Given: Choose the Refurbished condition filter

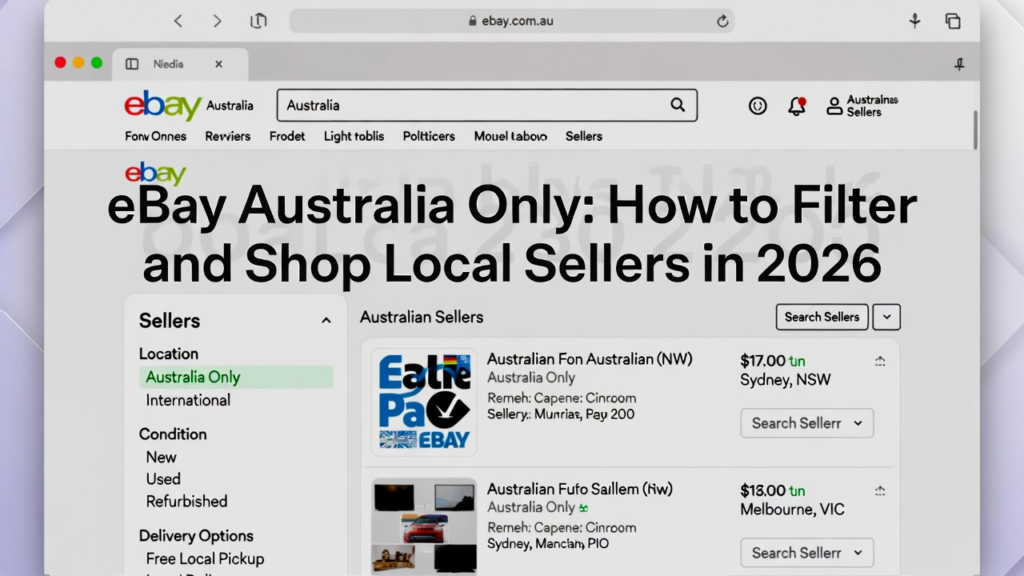Looking at the screenshot, I should click(187, 501).
